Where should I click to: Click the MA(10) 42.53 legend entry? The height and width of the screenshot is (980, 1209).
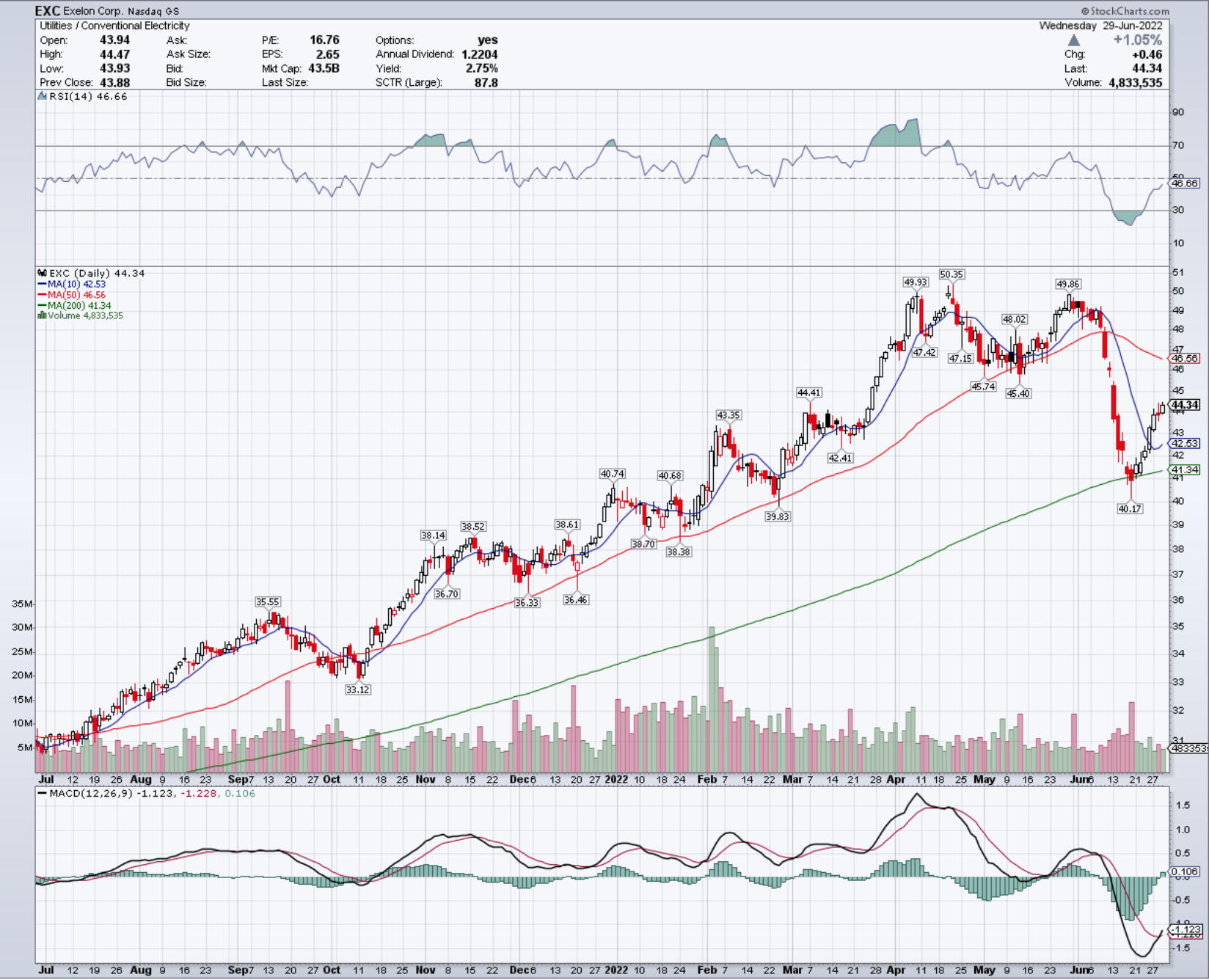(x=71, y=284)
